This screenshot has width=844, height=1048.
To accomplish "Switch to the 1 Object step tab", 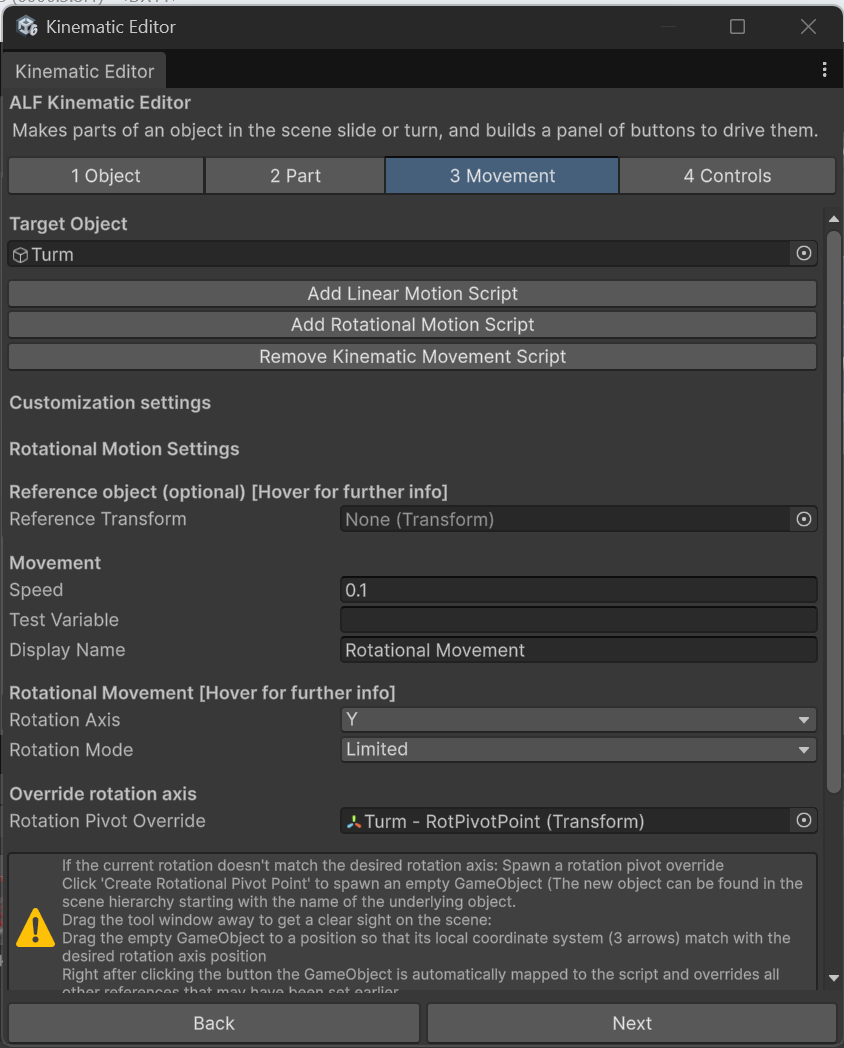I will point(106,176).
